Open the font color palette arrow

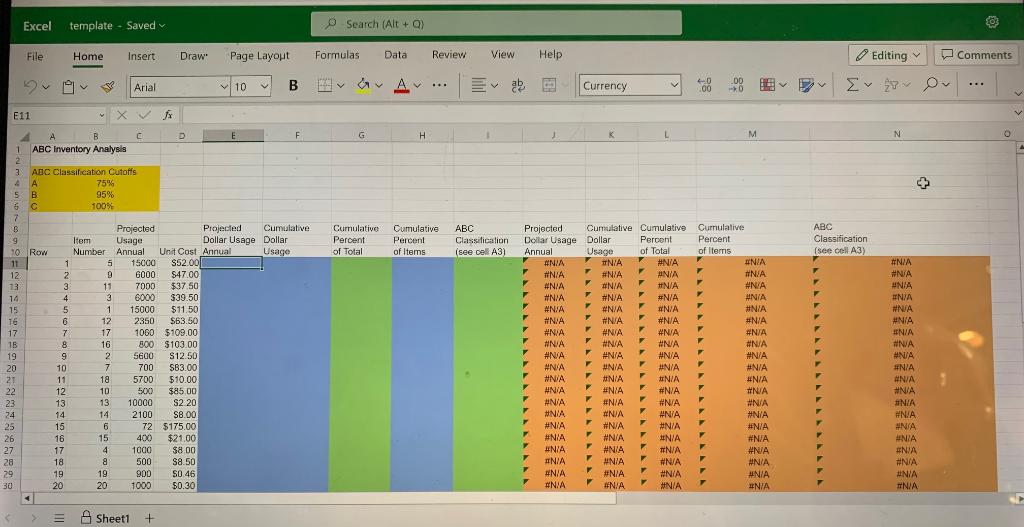tap(418, 86)
